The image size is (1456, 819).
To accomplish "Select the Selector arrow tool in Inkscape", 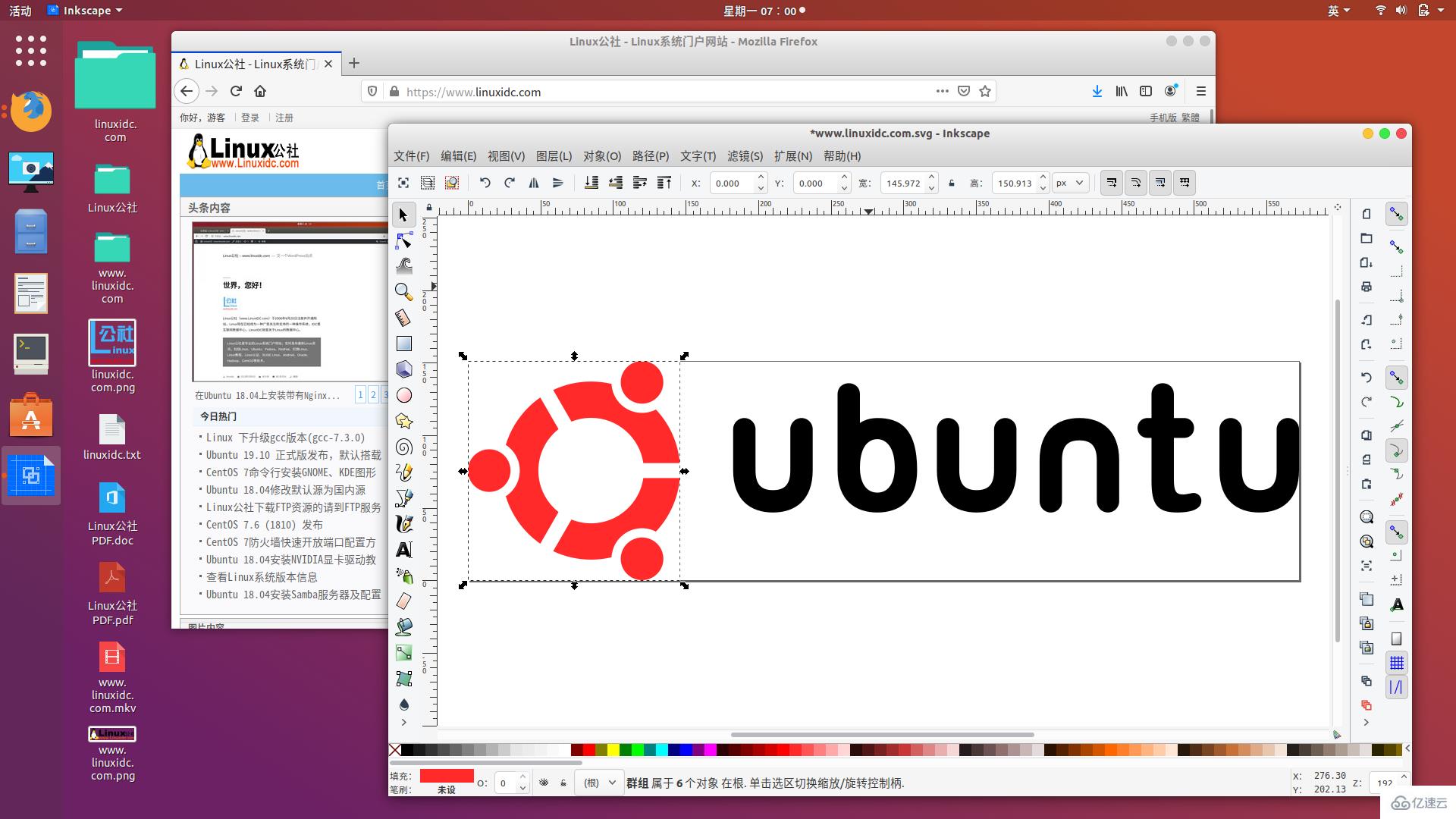I will (403, 215).
